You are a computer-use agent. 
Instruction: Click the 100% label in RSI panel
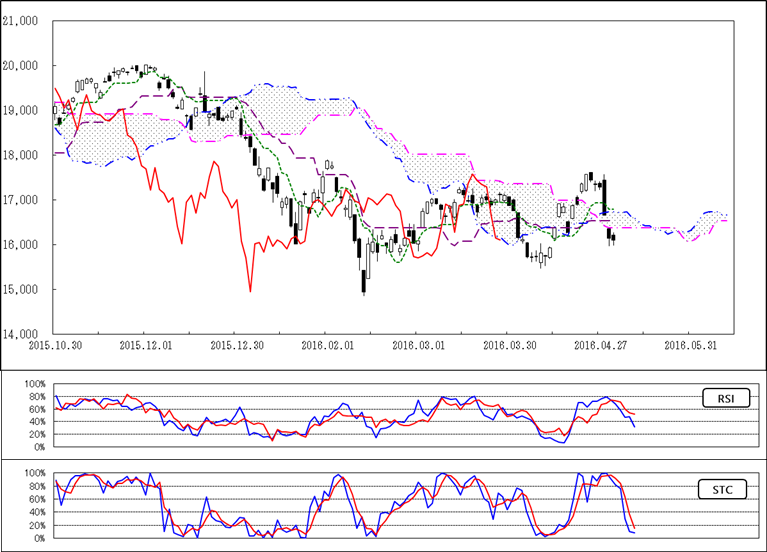(34, 384)
